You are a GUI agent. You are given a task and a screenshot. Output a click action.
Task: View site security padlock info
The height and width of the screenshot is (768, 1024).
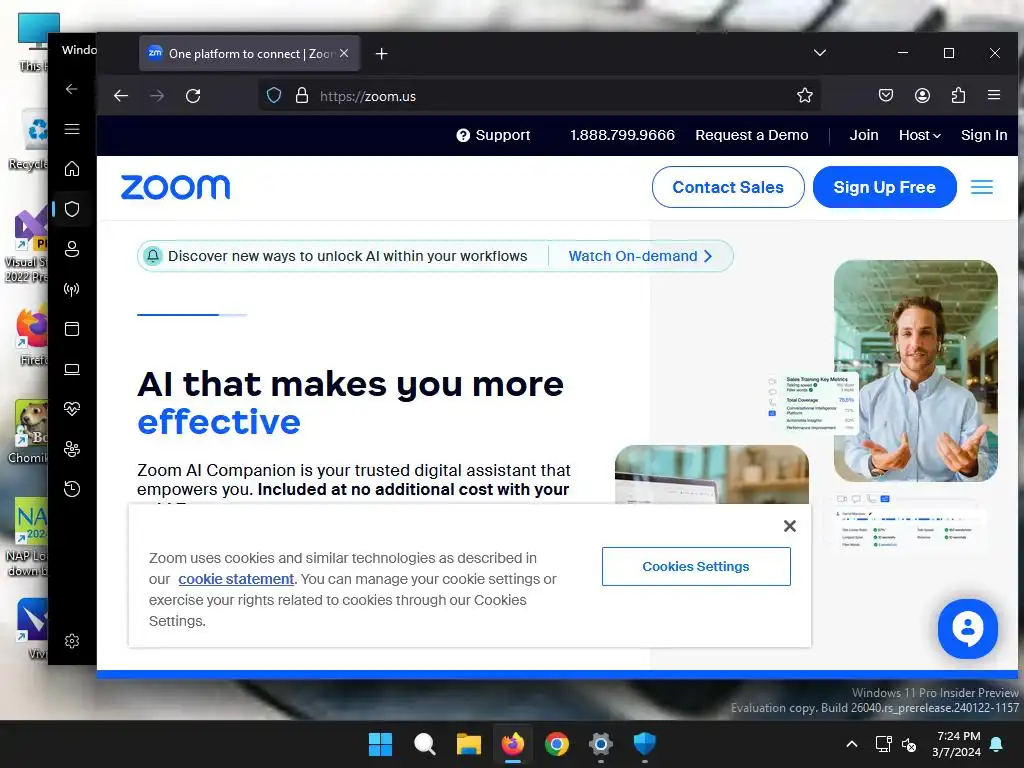coord(302,96)
